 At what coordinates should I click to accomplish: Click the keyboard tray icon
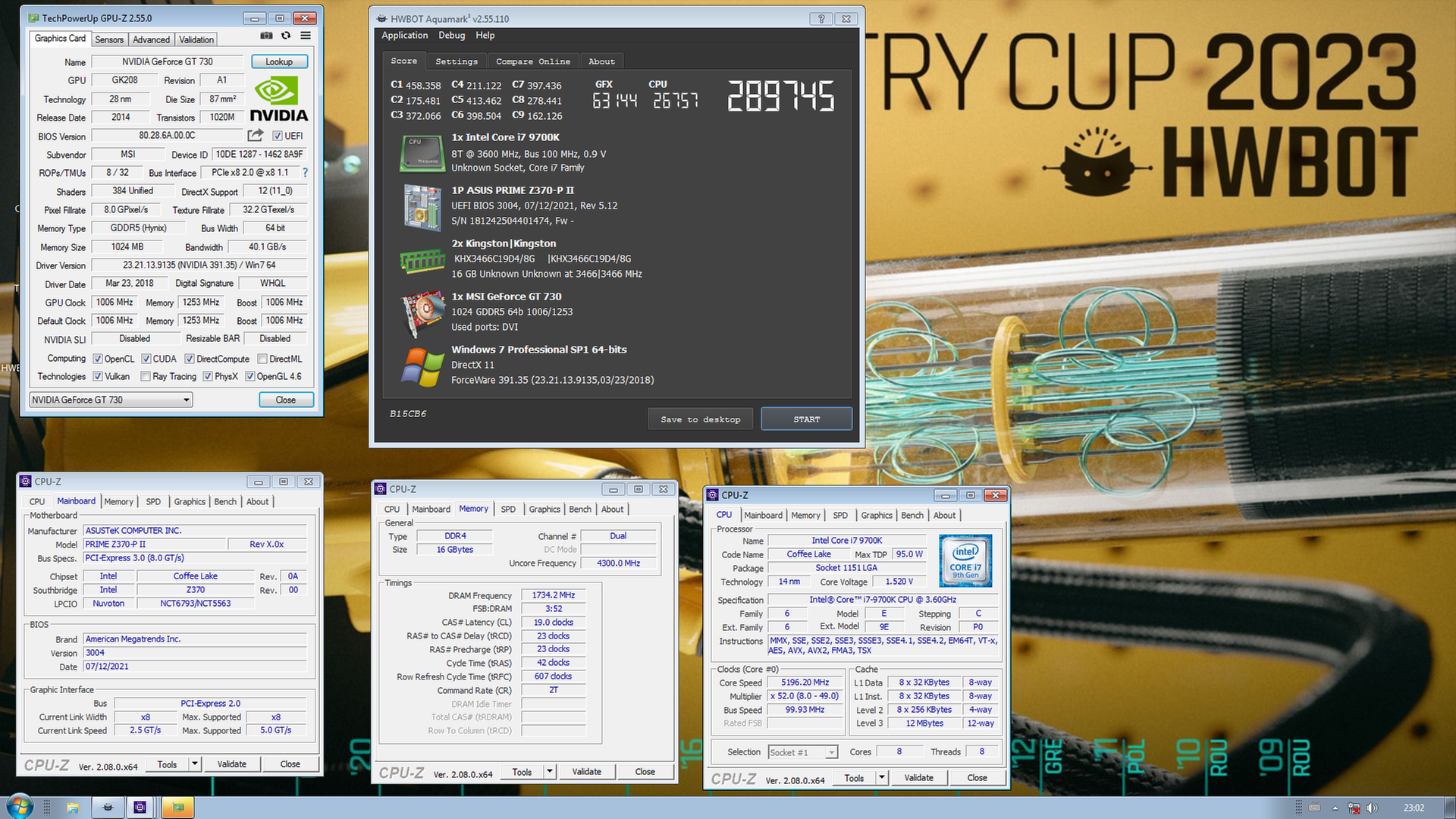(x=1315, y=808)
